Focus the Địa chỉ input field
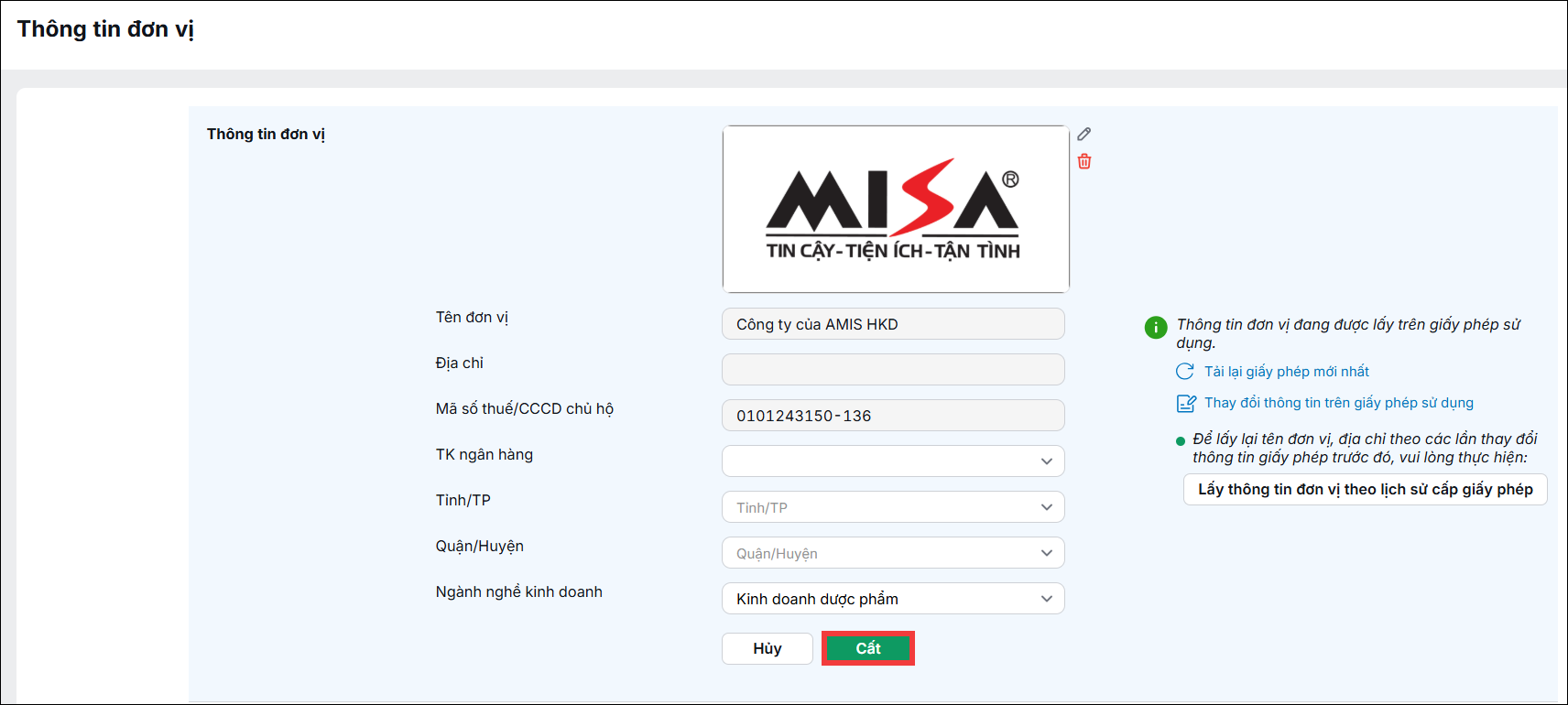 coord(893,370)
